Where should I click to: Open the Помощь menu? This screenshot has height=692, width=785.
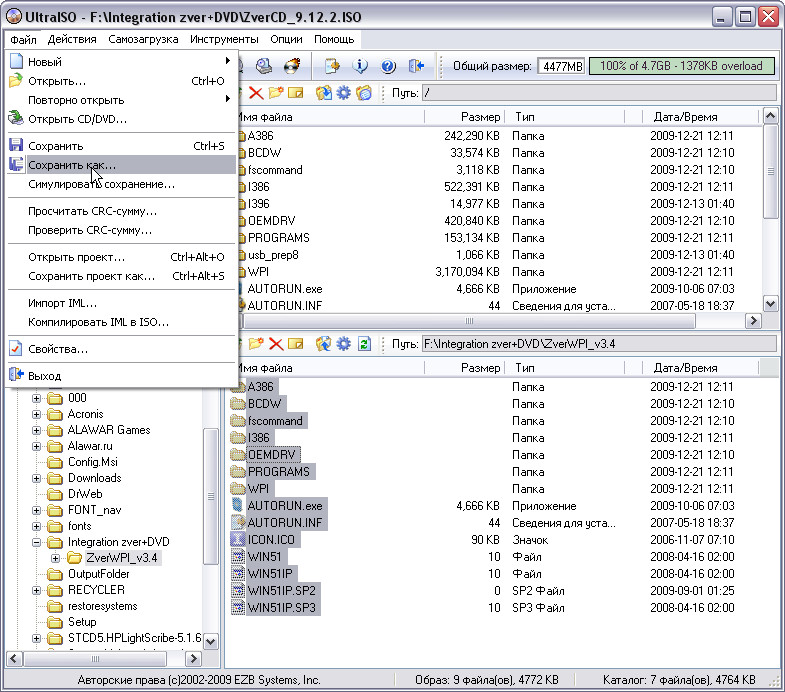point(334,39)
